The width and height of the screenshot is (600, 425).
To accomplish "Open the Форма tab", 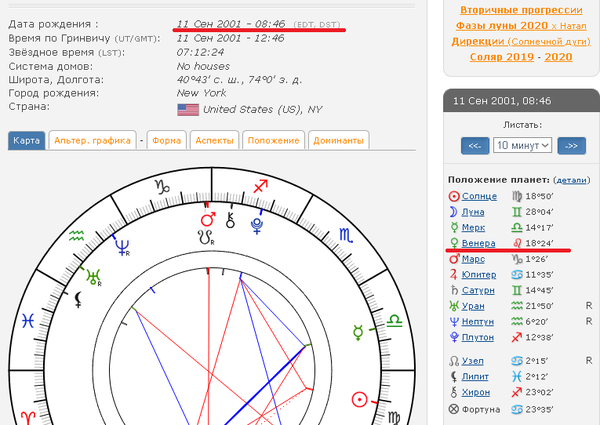I will point(166,140).
